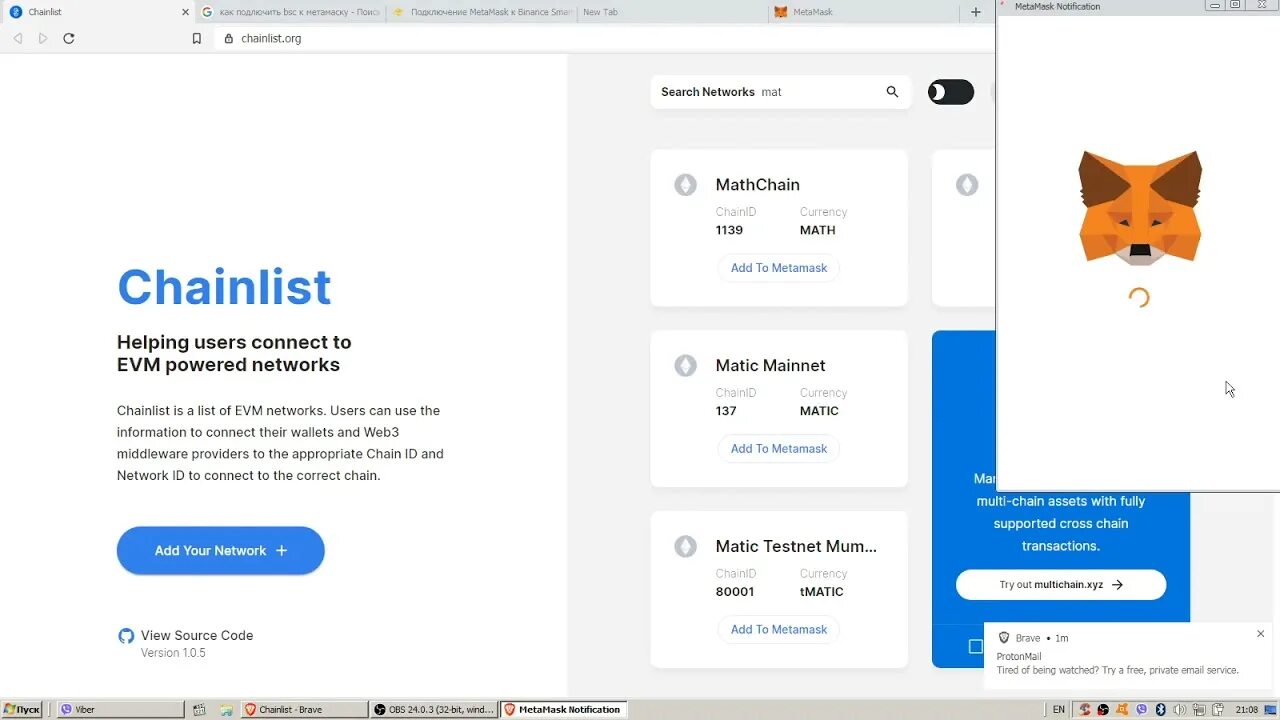The image size is (1280, 720).
Task: Switch to the Google search tab
Action: pyautogui.click(x=290, y=12)
